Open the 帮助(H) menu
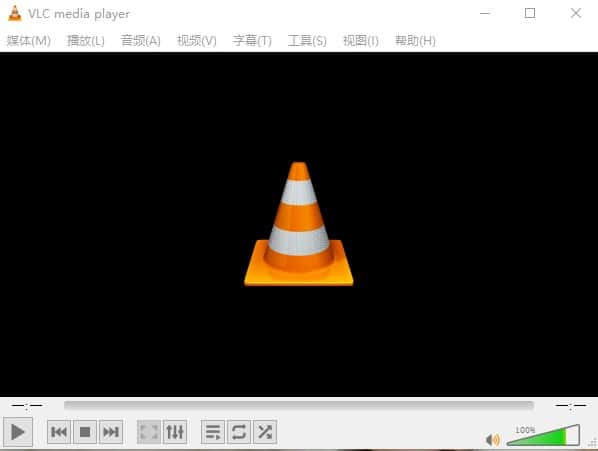 415,40
